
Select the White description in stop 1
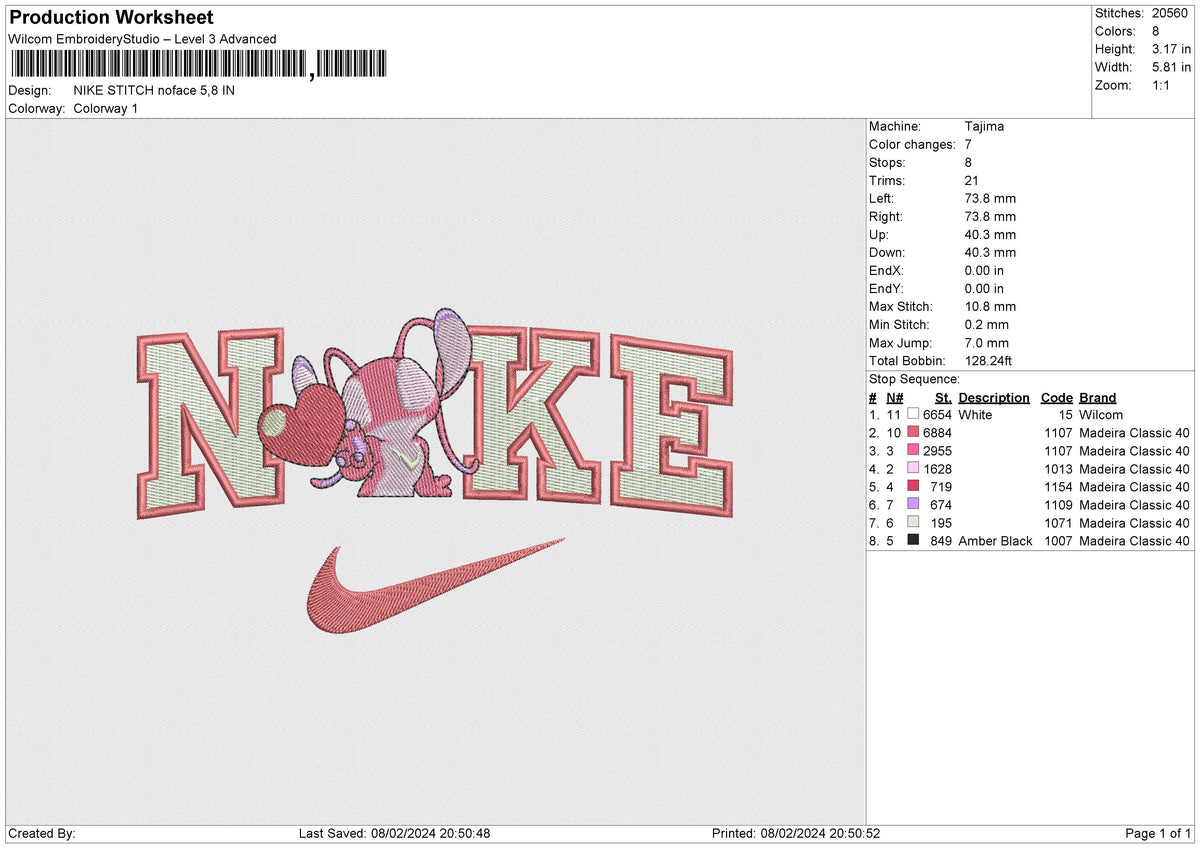(x=975, y=414)
